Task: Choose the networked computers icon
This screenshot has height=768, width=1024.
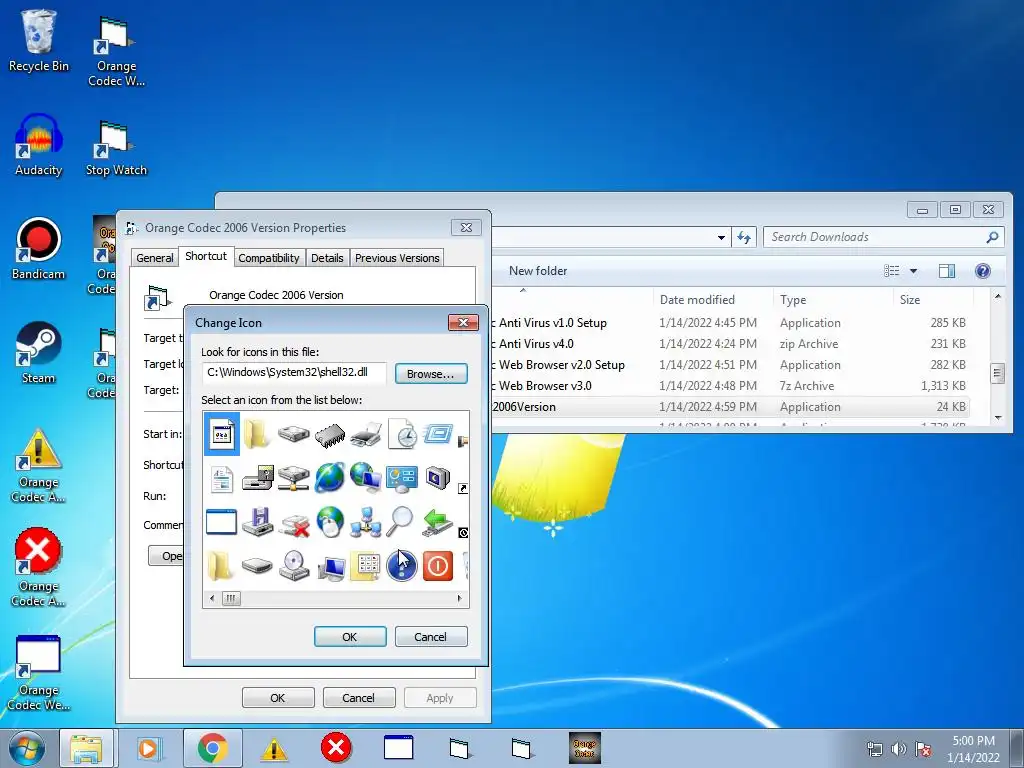Action: 366,522
